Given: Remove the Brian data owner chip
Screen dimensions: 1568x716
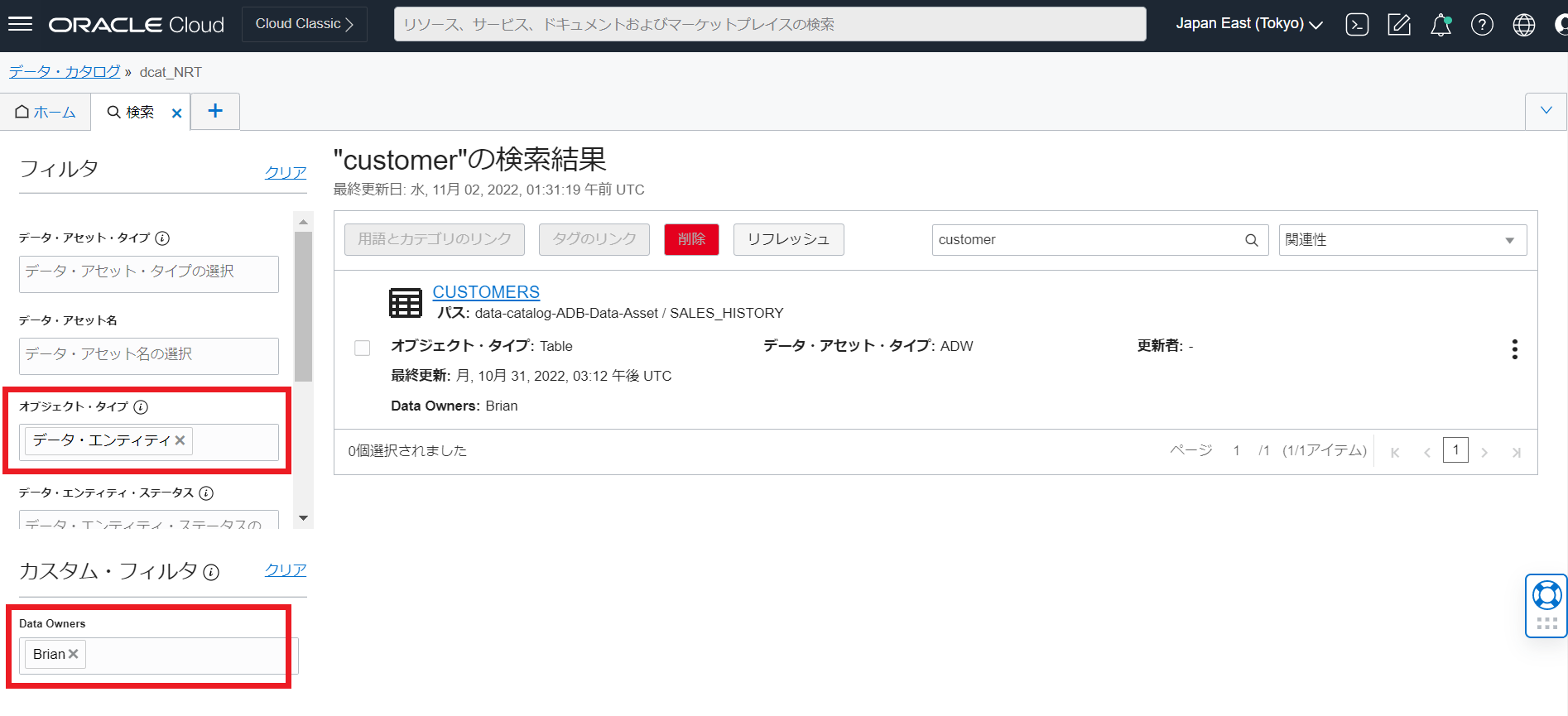Looking at the screenshot, I should [x=74, y=654].
